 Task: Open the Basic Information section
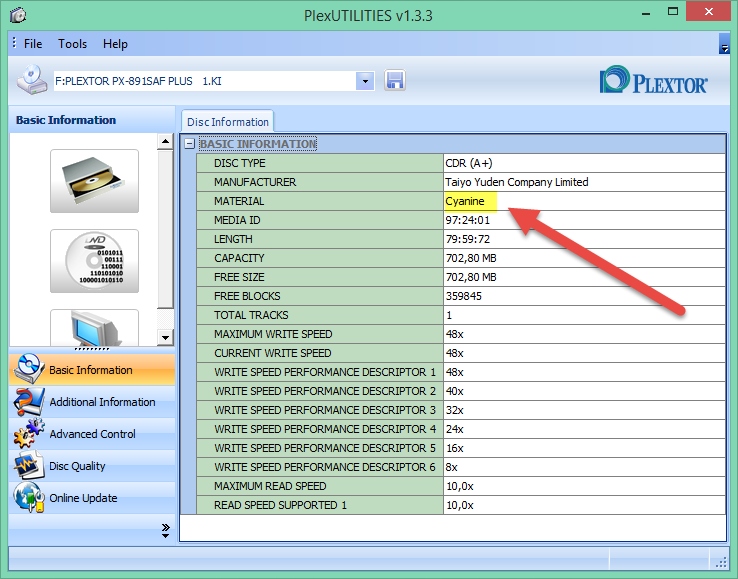[x=90, y=370]
